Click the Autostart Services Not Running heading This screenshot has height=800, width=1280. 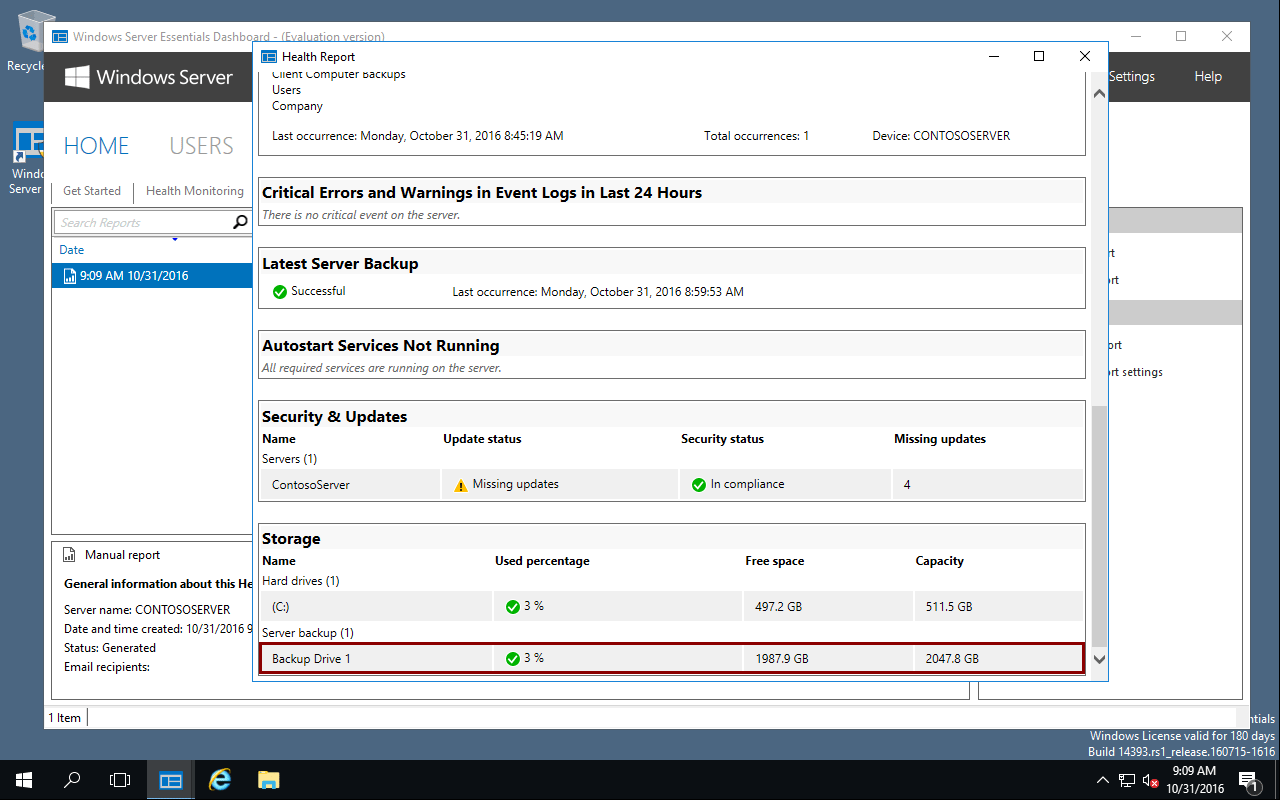pos(380,346)
